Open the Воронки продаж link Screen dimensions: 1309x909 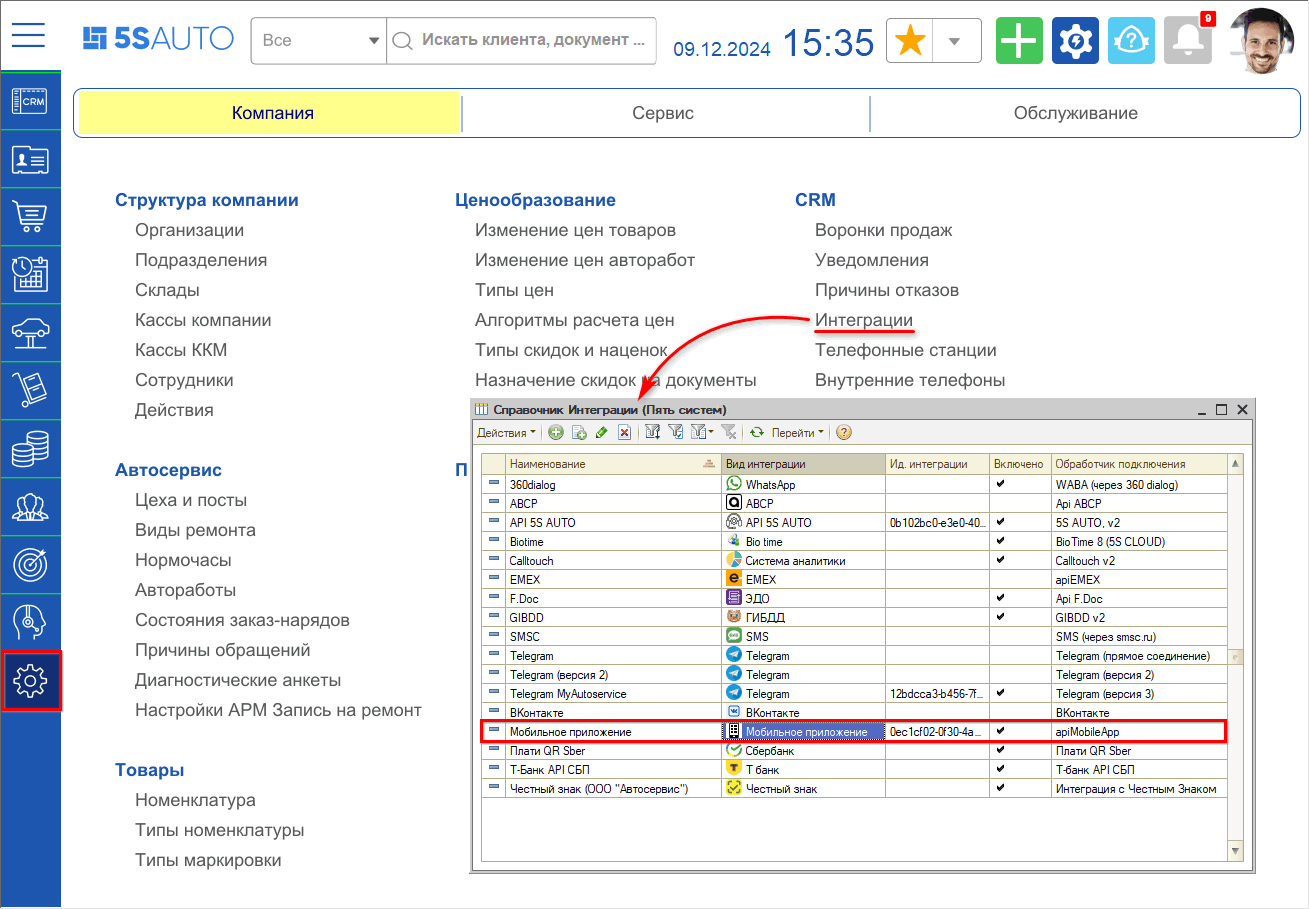(884, 230)
